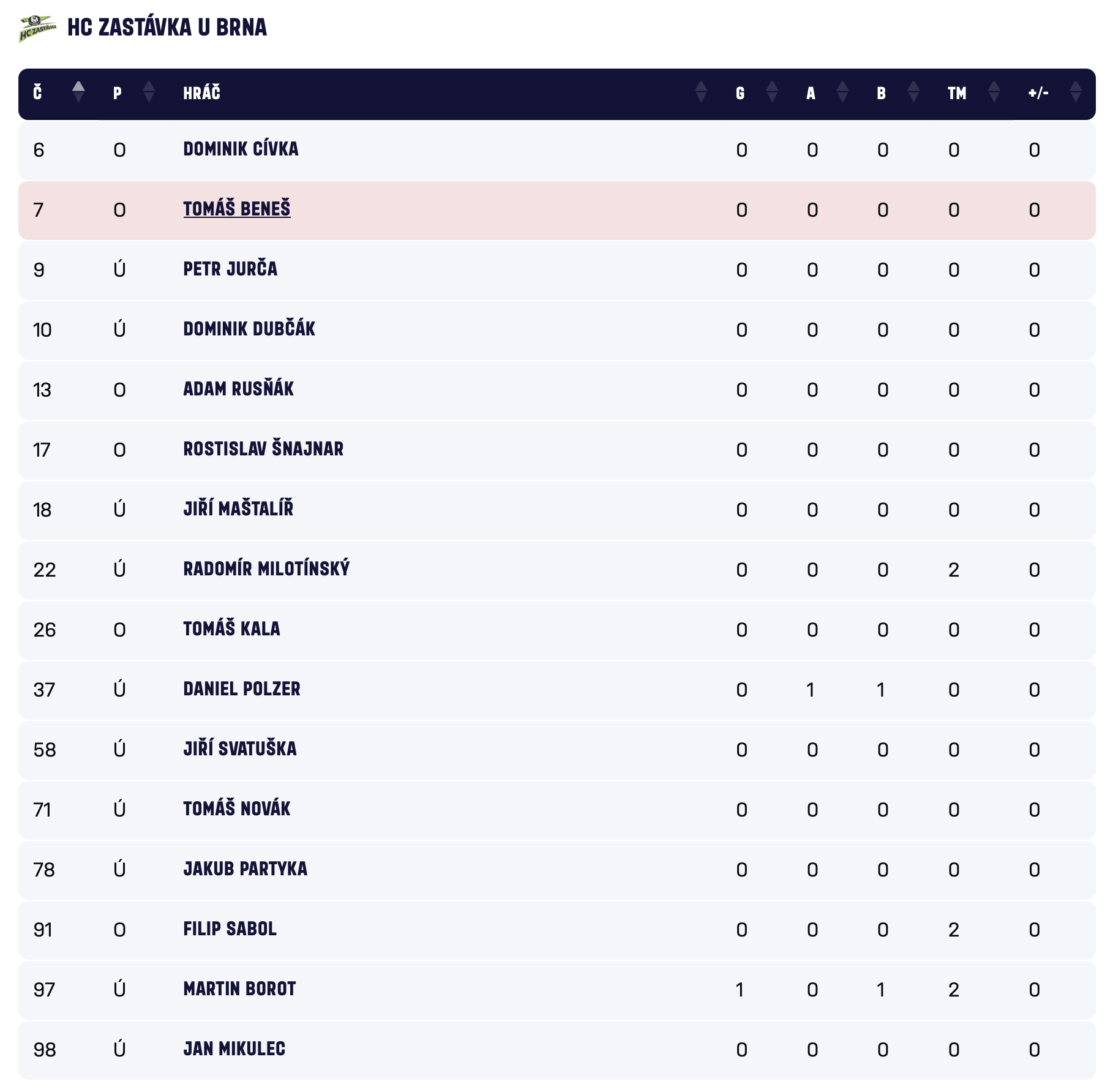Select Martin Borot row name
1113x1092 pixels.
[239, 989]
